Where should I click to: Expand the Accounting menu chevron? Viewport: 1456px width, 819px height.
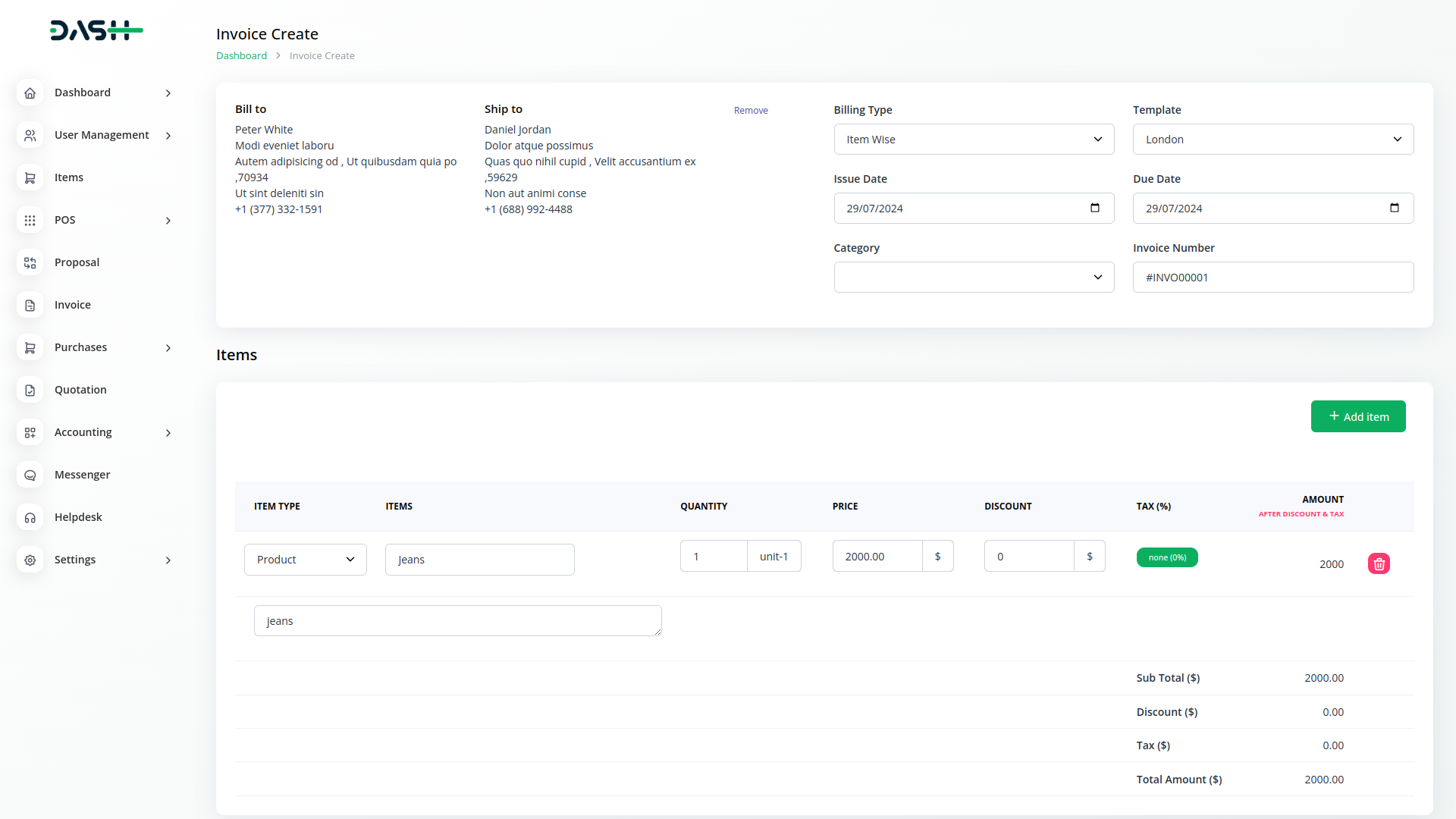click(168, 433)
